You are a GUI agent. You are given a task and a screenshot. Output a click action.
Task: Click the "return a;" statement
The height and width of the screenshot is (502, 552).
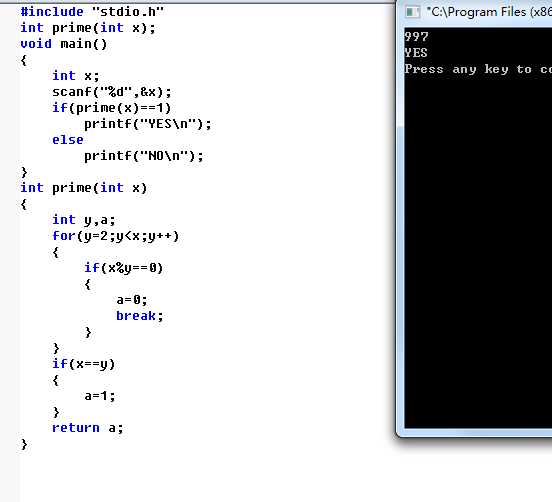pyautogui.click(x=88, y=428)
